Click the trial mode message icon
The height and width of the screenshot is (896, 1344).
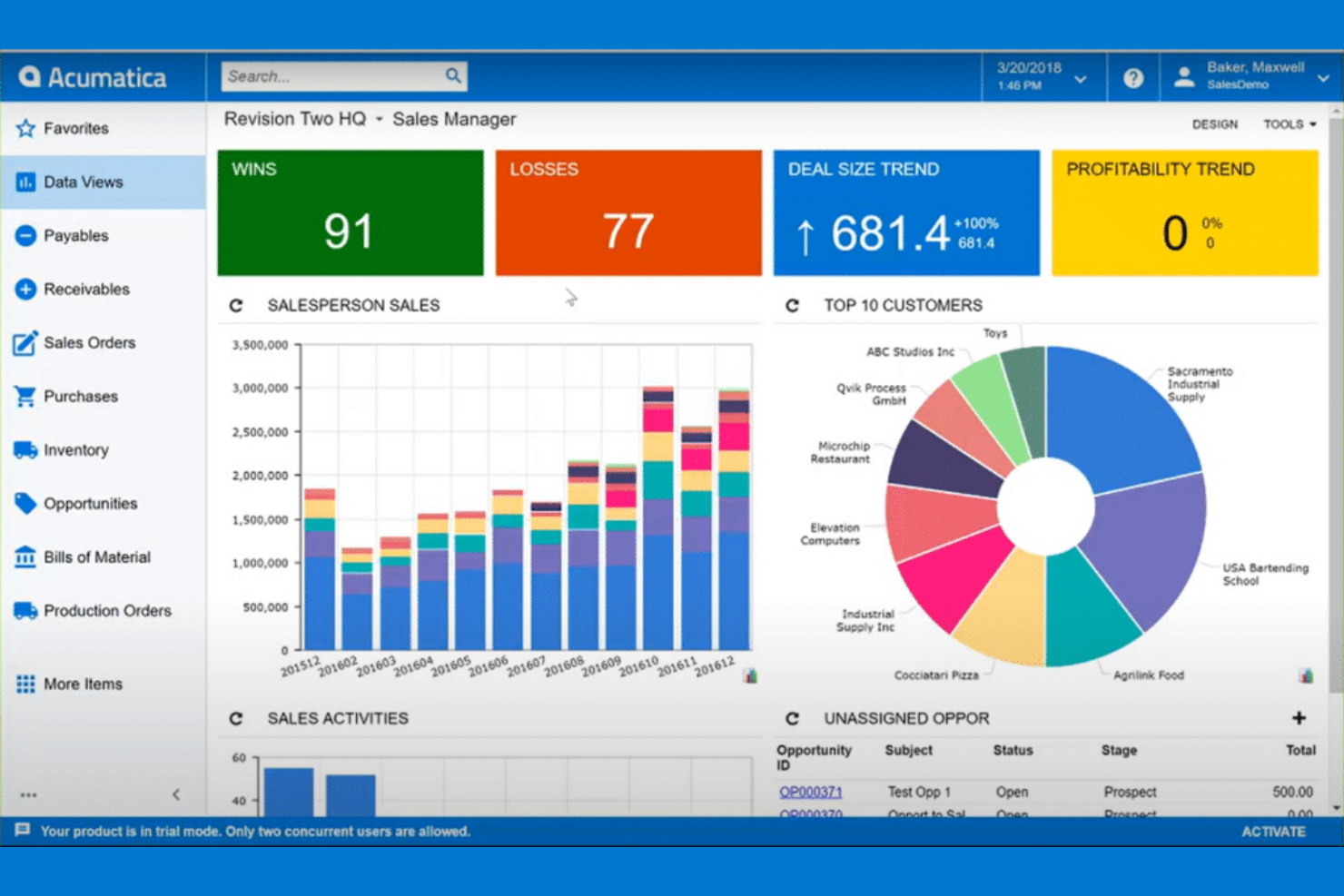pos(23,831)
